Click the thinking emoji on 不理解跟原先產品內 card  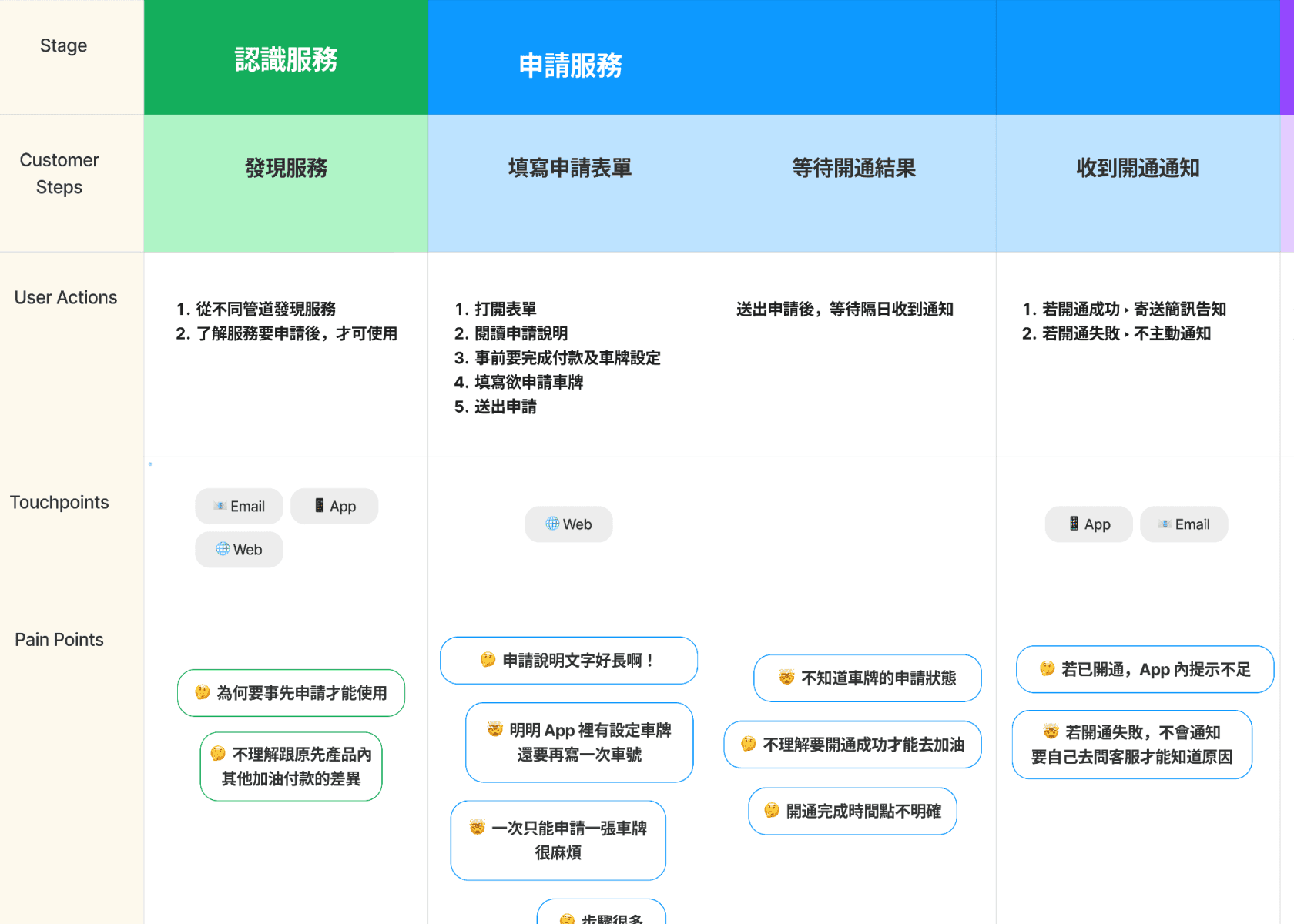(218, 753)
